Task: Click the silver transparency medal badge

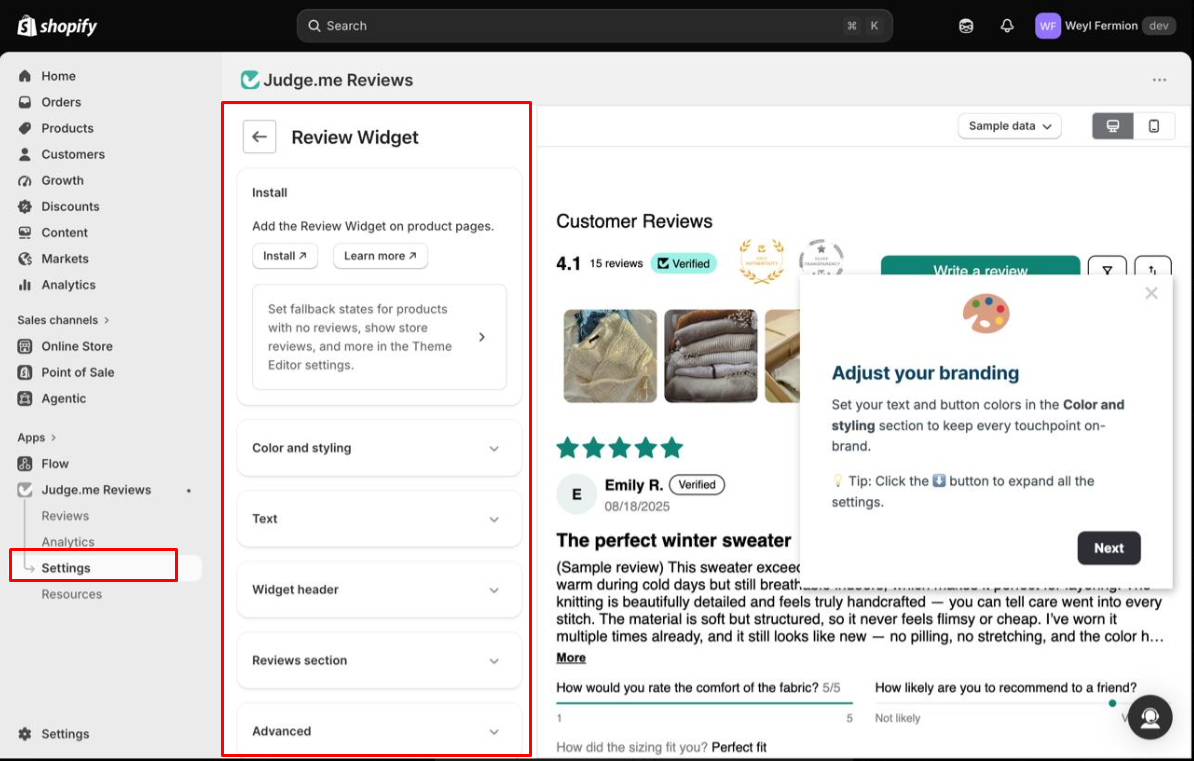Action: 821,258
